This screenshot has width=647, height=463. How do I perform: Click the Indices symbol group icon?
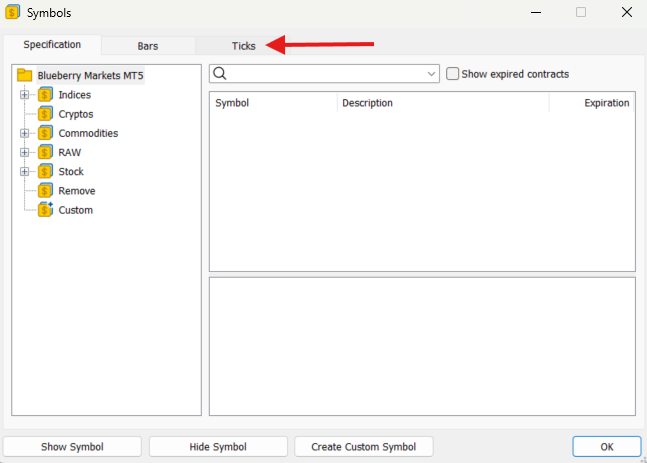click(45, 95)
